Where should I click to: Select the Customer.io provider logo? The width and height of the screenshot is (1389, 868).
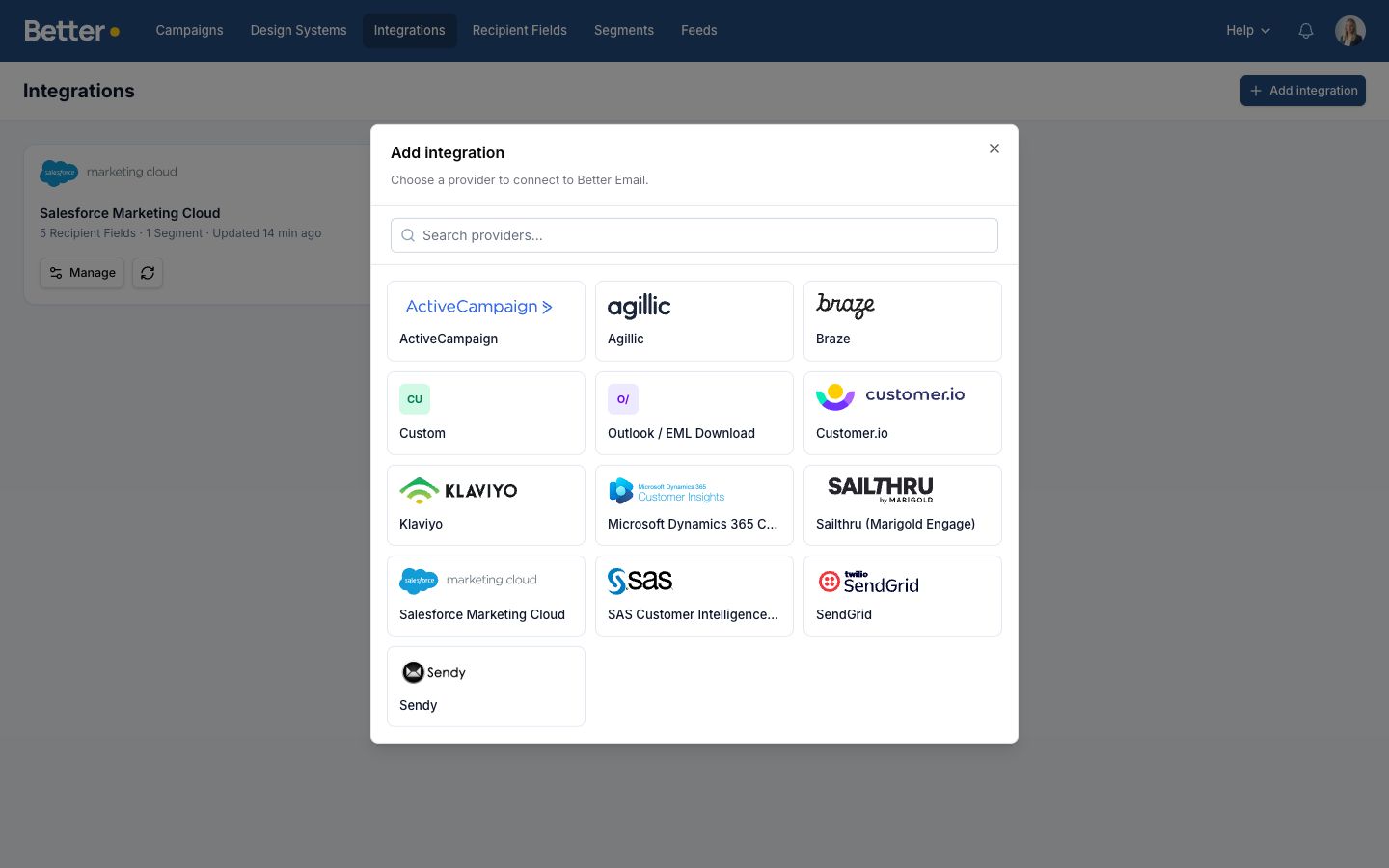(x=890, y=396)
